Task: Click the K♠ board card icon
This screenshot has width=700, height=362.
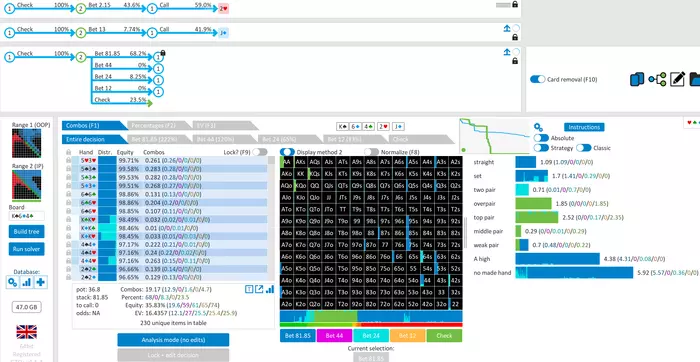Action: (342, 127)
